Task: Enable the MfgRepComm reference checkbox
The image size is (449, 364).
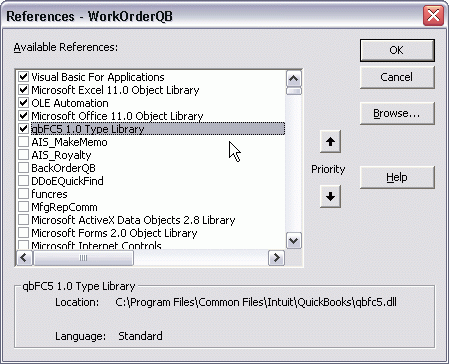Action: [x=23, y=207]
